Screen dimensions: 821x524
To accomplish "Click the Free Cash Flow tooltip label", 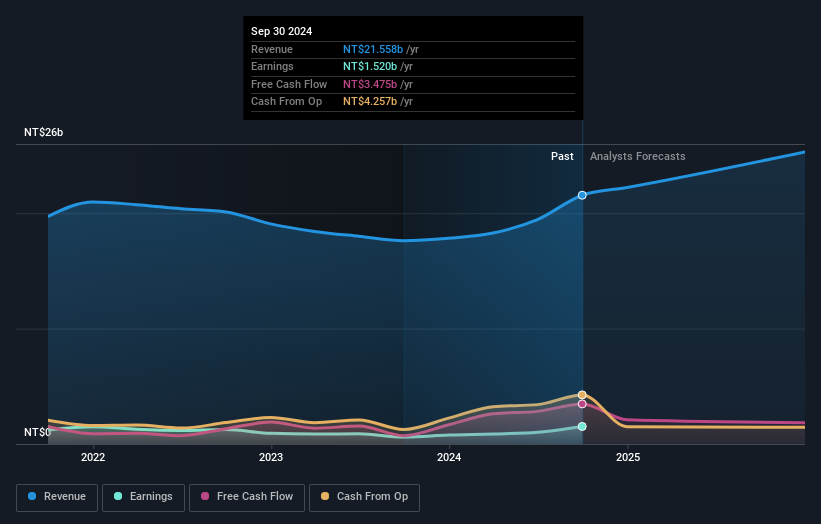I will (289, 84).
